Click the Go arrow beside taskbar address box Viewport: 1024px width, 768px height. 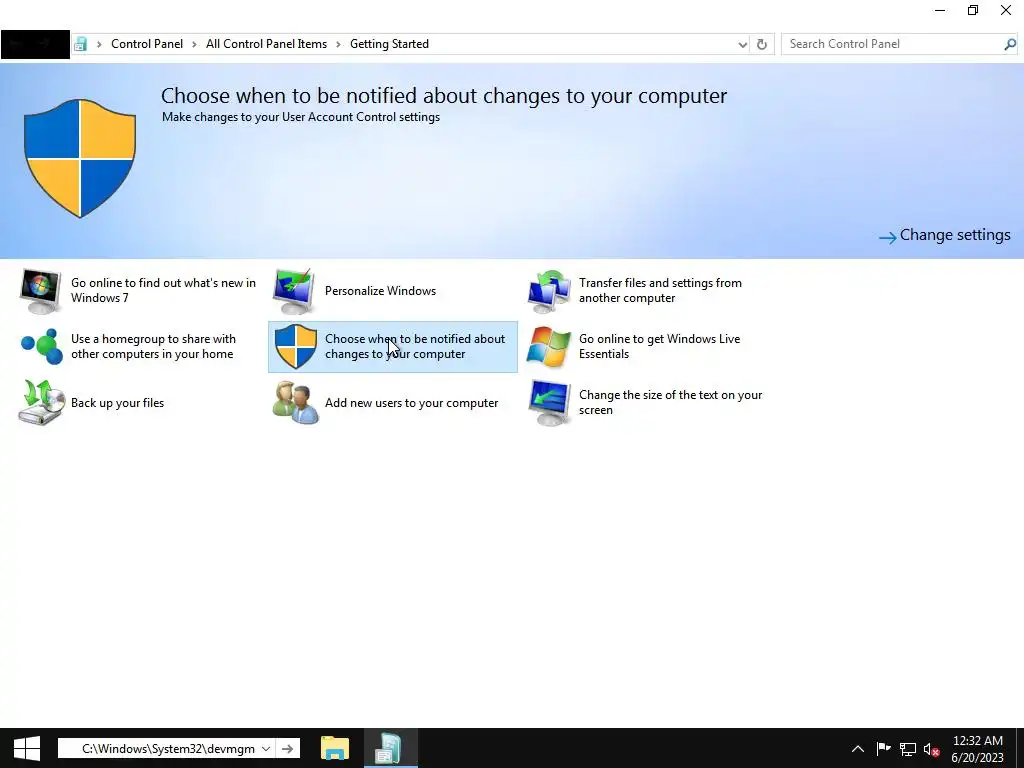pyautogui.click(x=287, y=748)
